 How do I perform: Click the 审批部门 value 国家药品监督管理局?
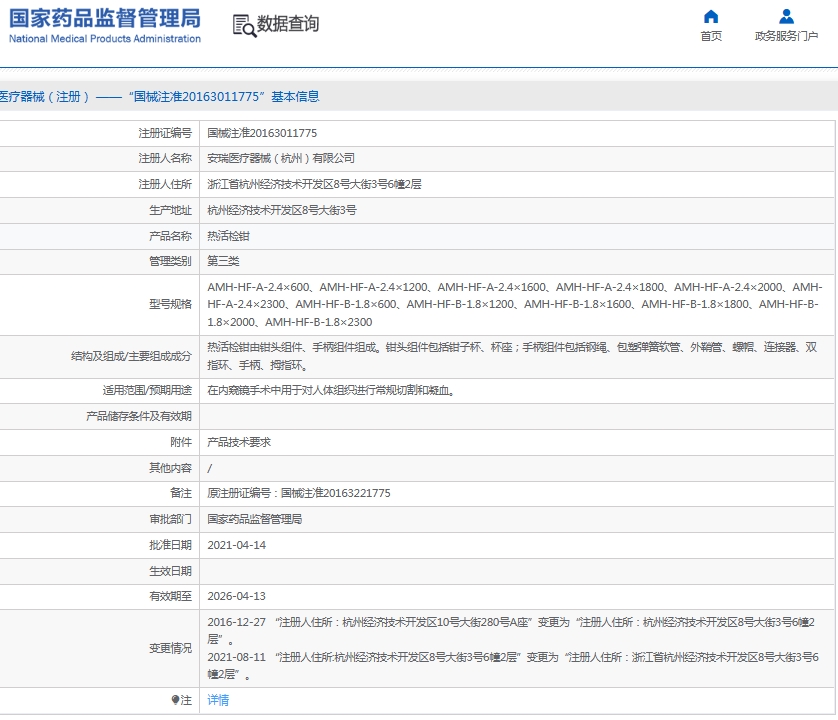(254, 519)
